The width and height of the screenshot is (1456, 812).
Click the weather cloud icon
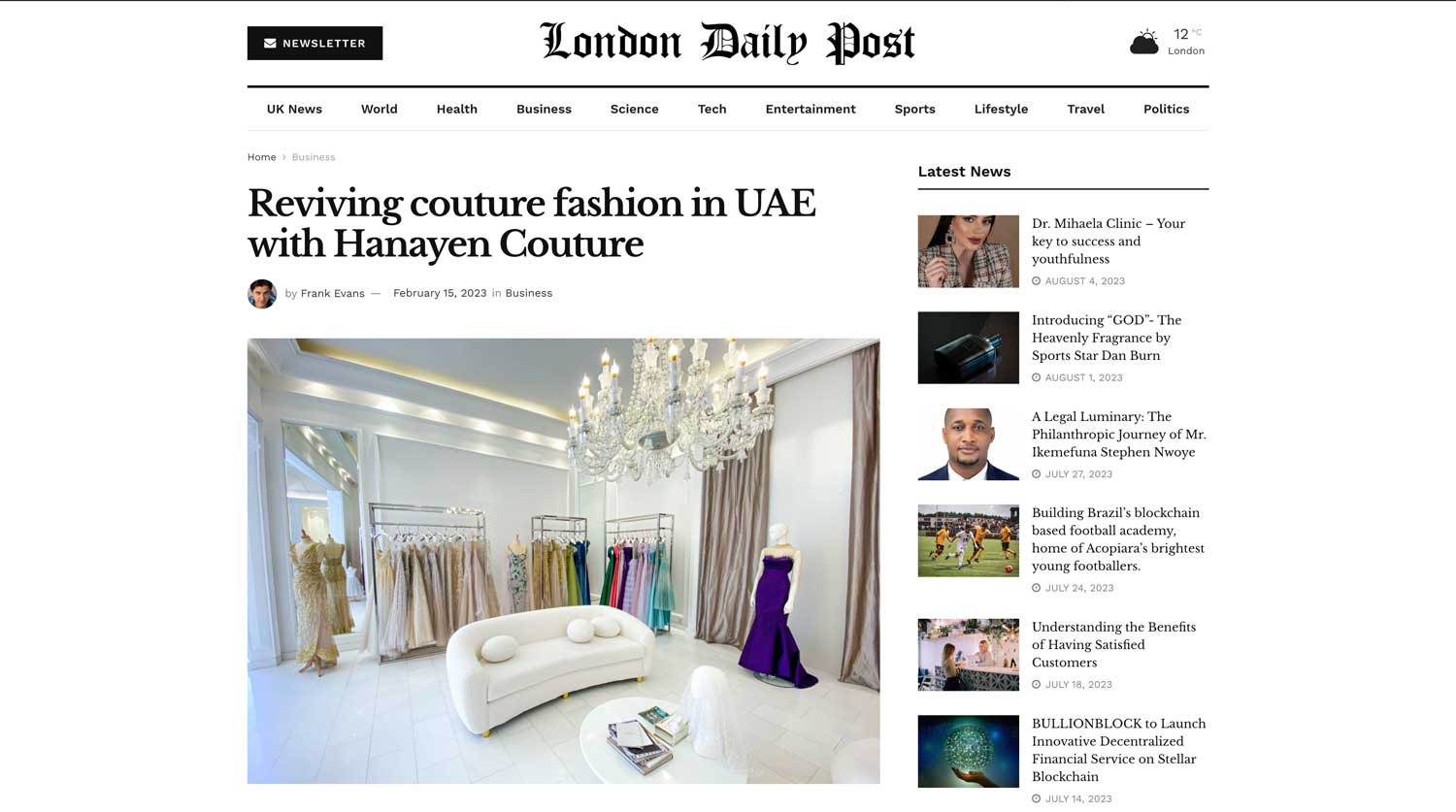(1144, 42)
